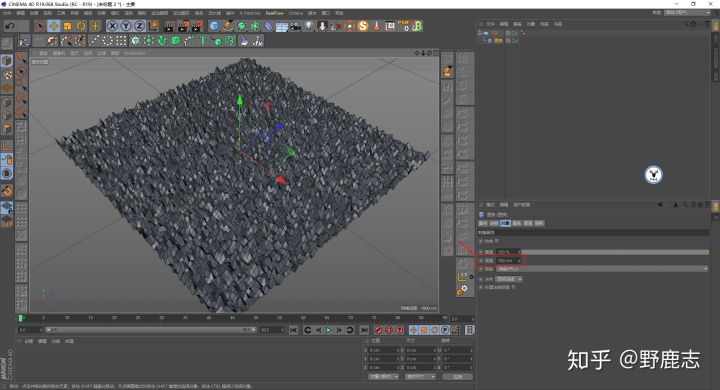
Task: Click the green JB plugin icon
Action: pos(417,26)
